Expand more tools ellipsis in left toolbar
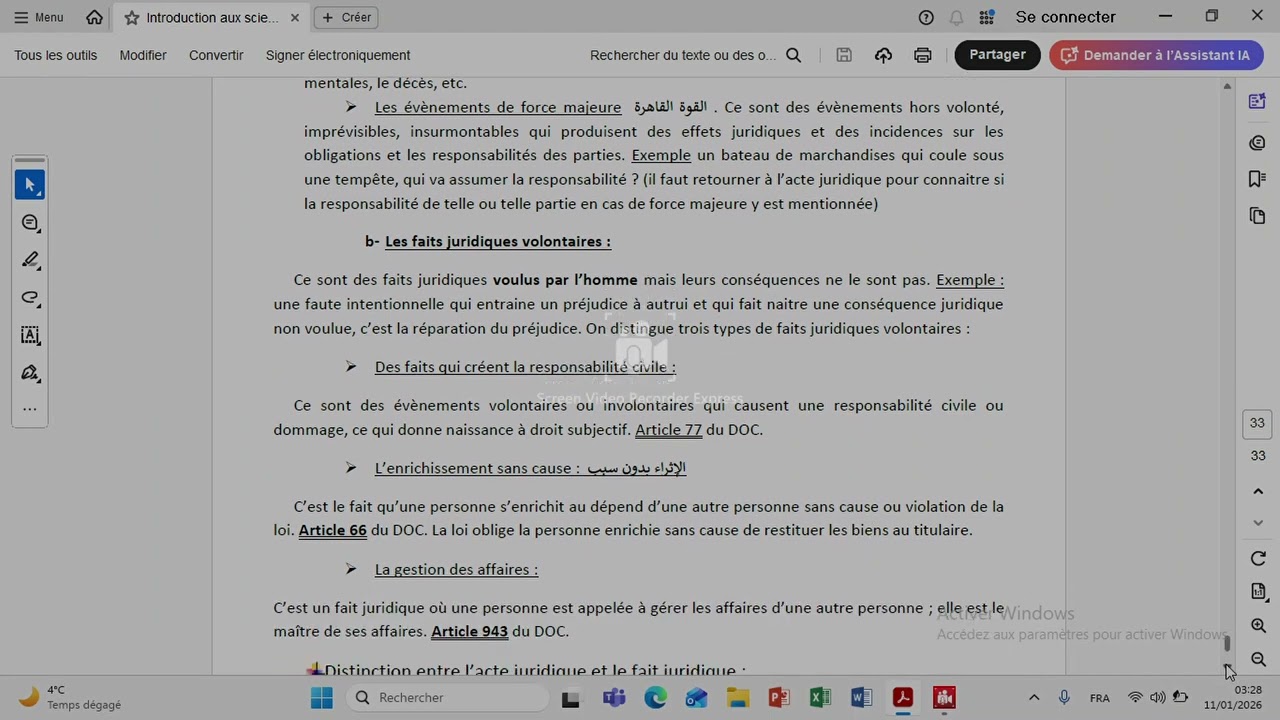This screenshot has height=720, width=1280. coord(30,409)
